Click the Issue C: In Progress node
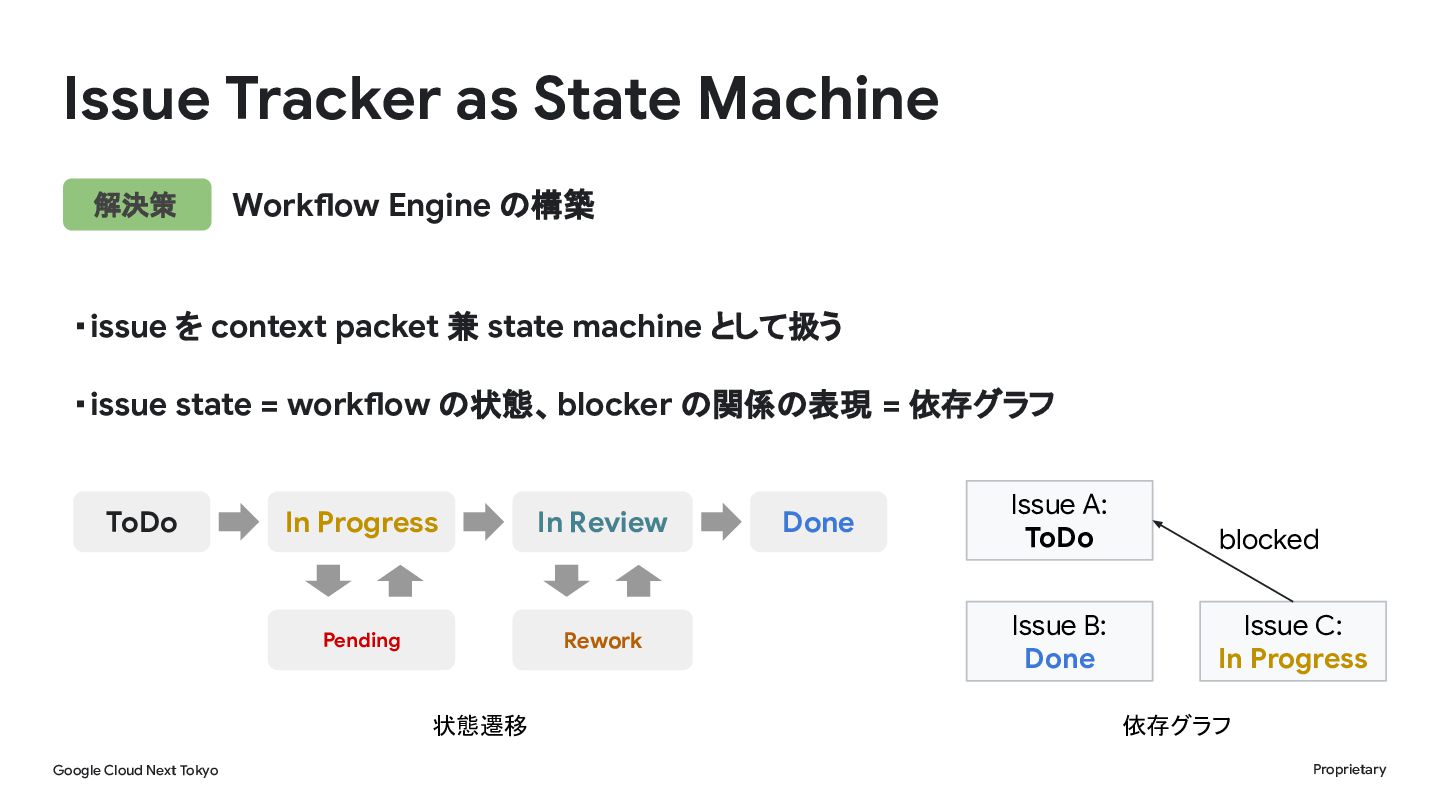The image size is (1440, 810). coord(1293,641)
